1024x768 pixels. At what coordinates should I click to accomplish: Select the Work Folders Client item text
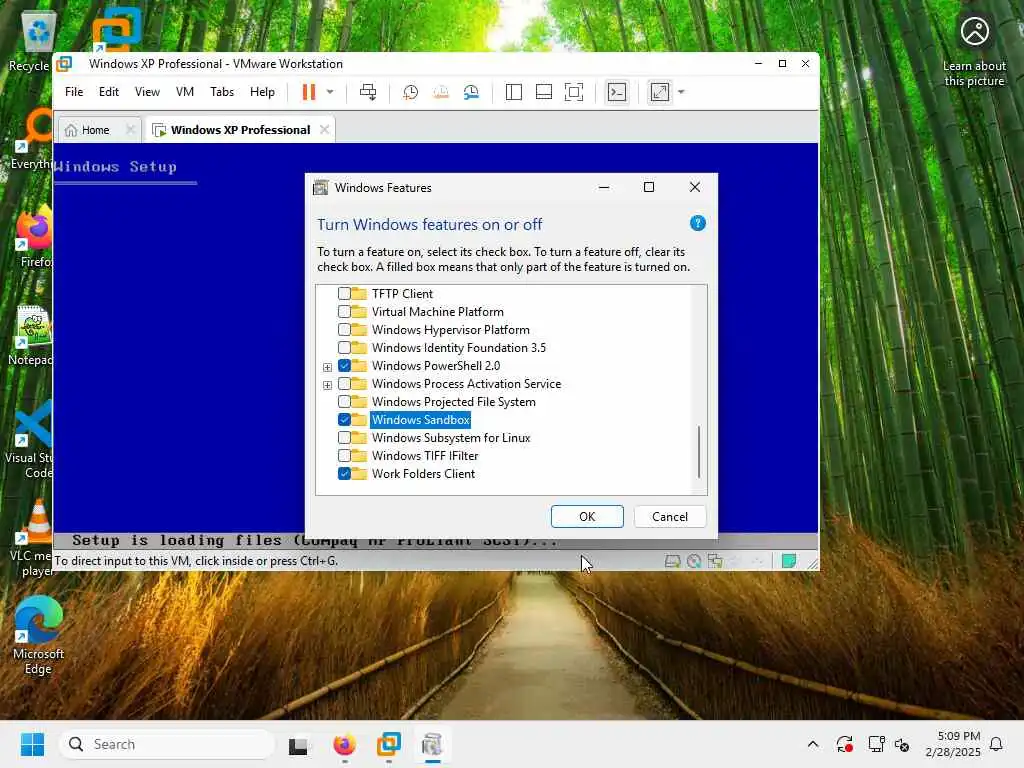(x=423, y=473)
